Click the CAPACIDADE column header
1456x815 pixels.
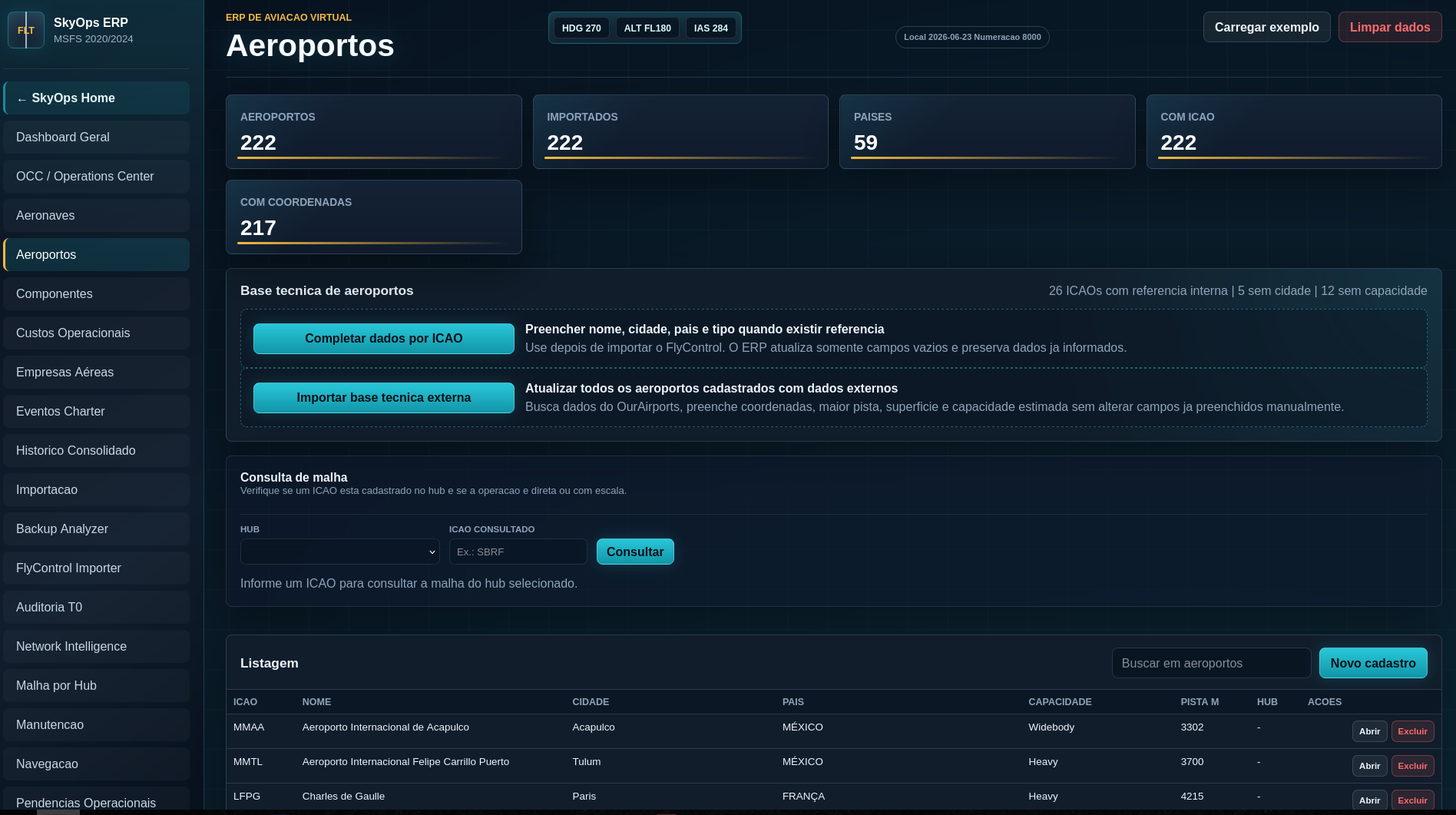pos(1060,702)
